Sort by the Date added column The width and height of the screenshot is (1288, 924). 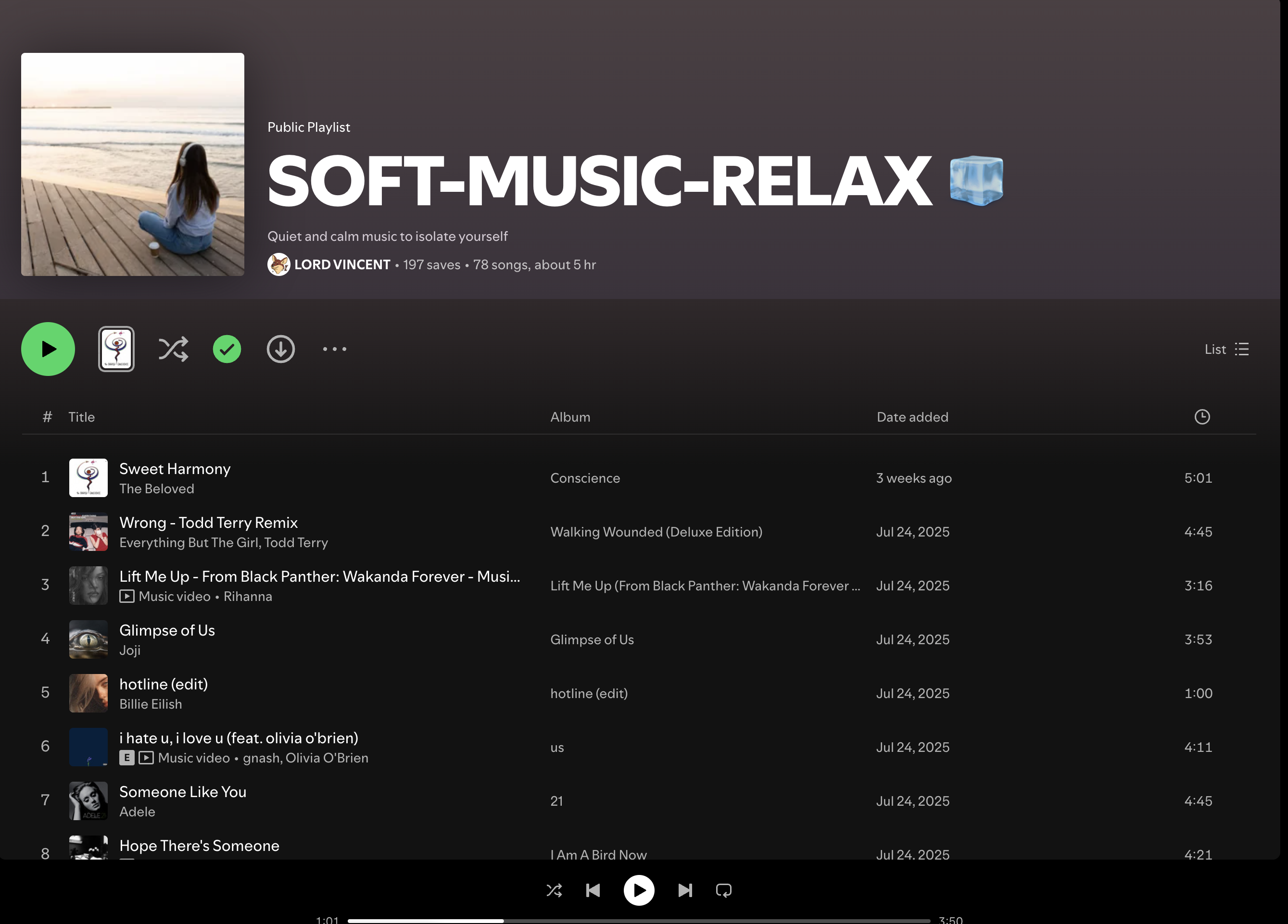[912, 417]
